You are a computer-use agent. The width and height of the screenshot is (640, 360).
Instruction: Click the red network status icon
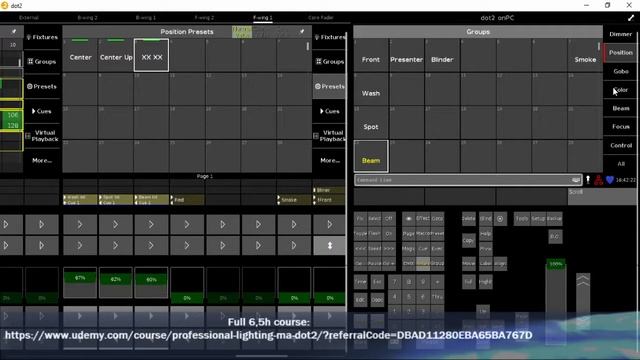tap(598, 180)
